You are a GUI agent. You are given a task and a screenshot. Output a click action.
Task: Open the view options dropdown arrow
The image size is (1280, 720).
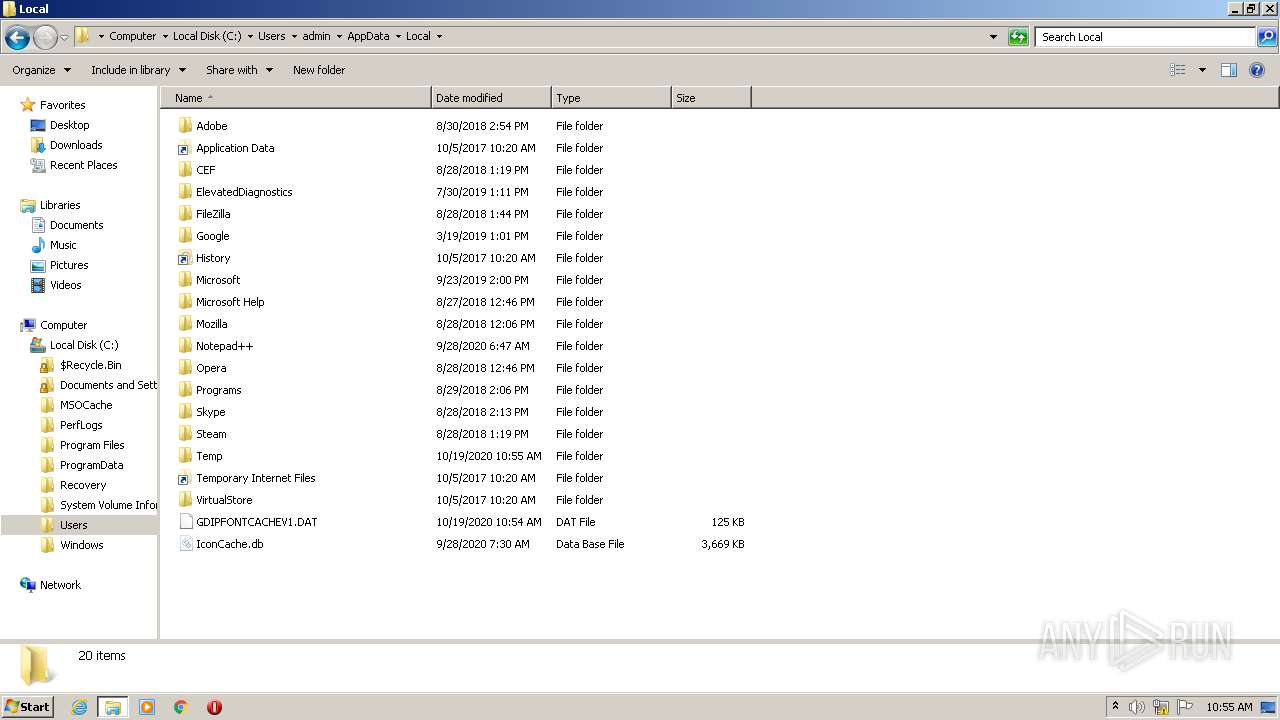tap(1202, 70)
